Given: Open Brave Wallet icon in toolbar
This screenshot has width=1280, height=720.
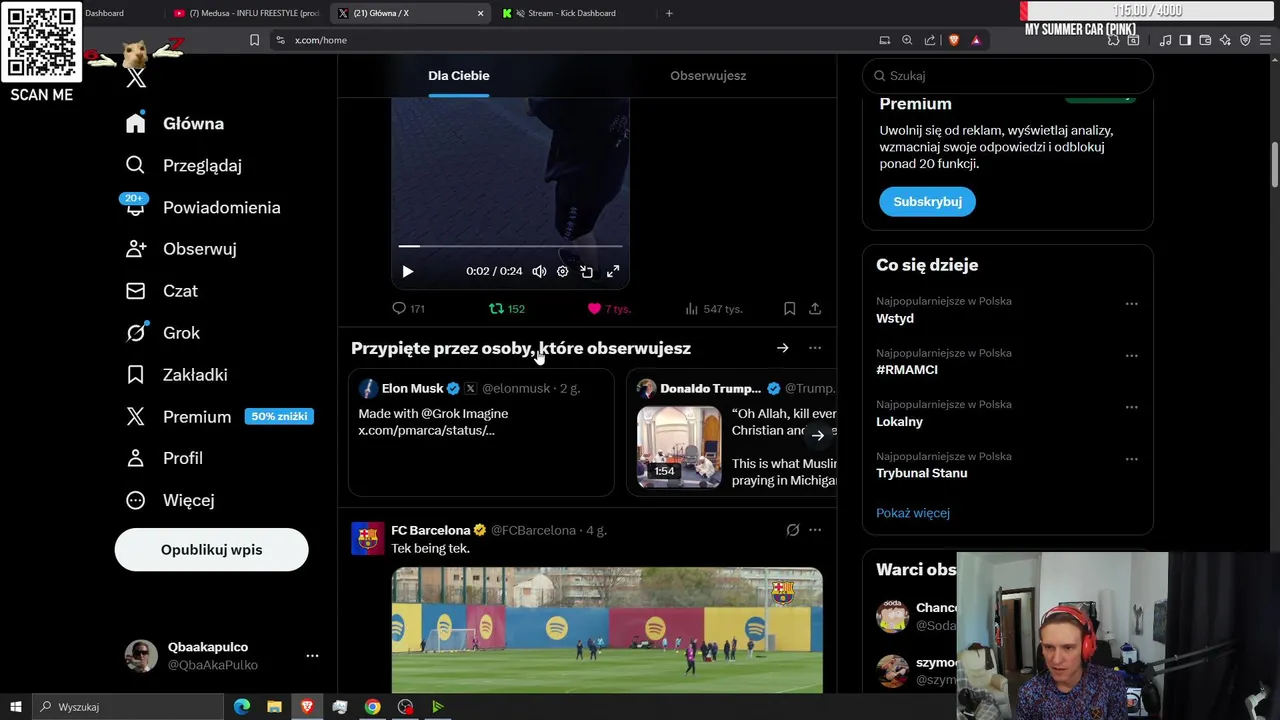Looking at the screenshot, I should coord(1205,40).
